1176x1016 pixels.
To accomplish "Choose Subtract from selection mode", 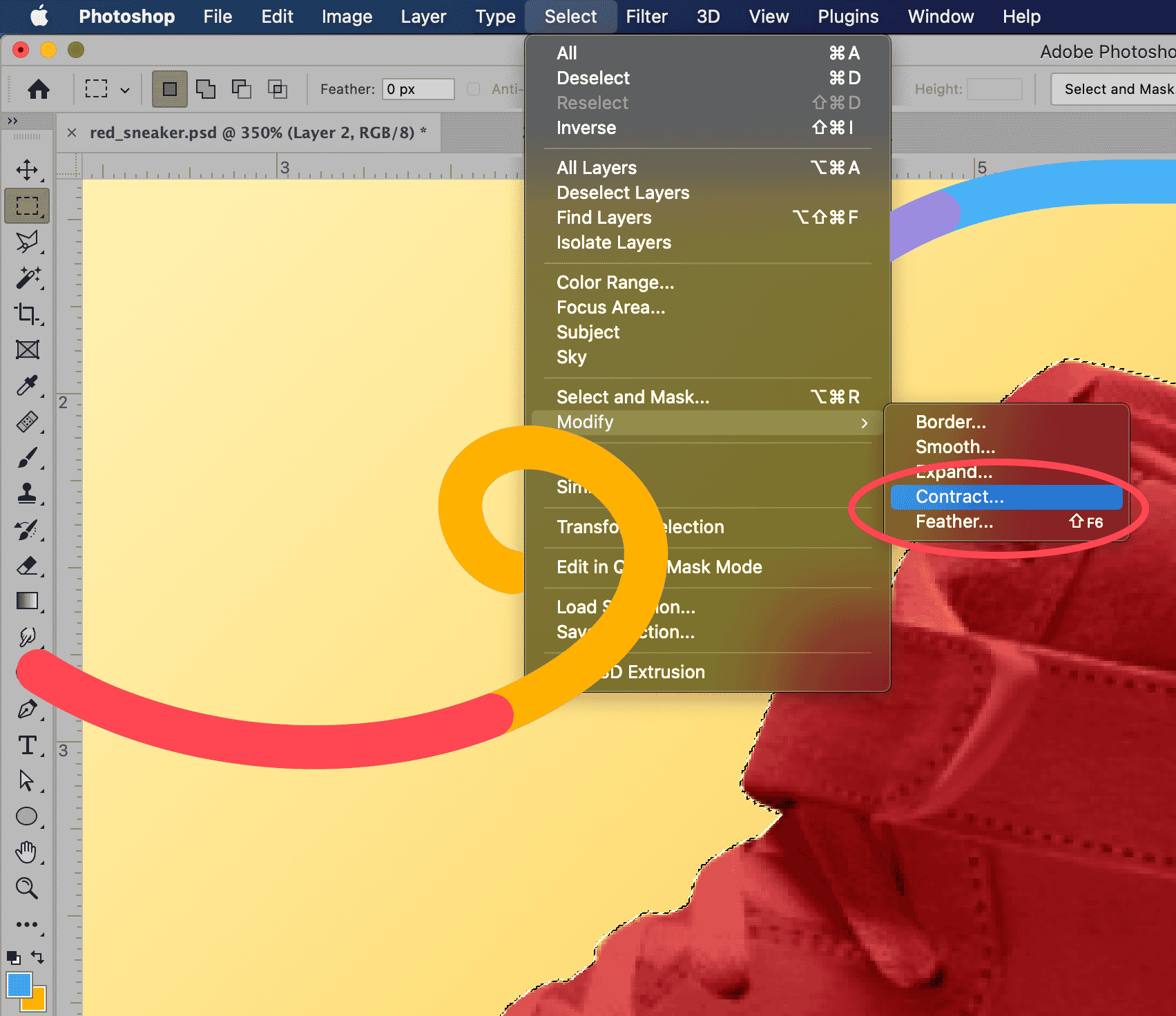I will pos(242,89).
